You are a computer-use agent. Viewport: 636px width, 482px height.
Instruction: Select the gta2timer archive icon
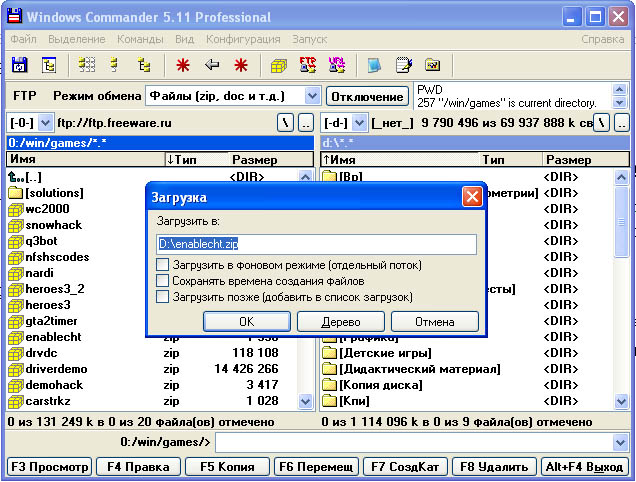(x=15, y=322)
